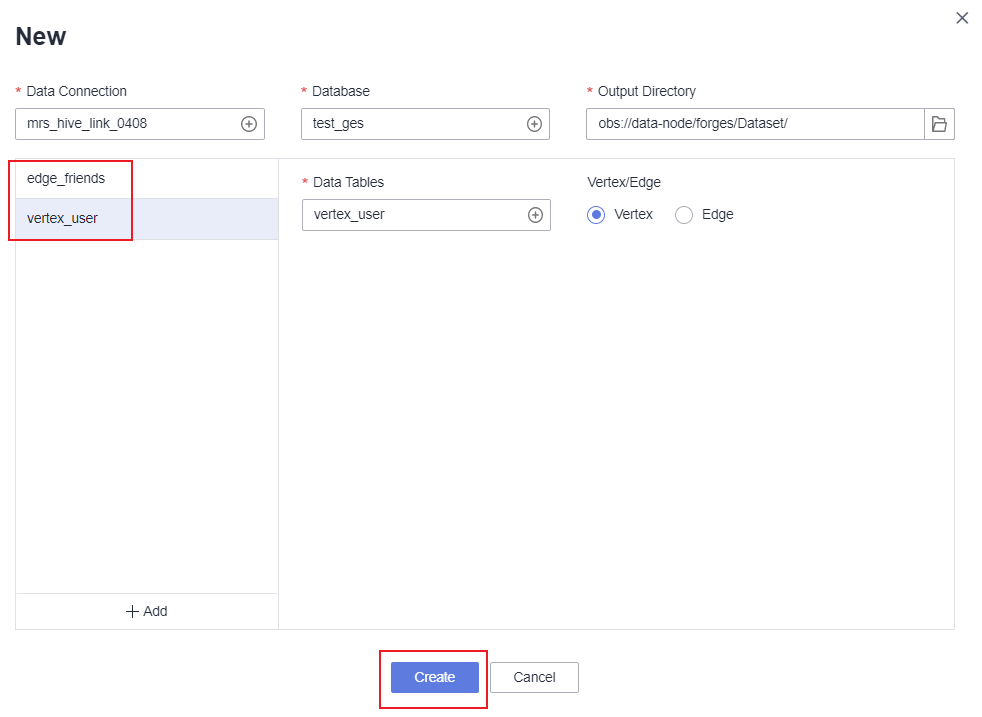Viewport: 982px width, 717px height.
Task: Click the Output Directory field label
Action: [646, 91]
